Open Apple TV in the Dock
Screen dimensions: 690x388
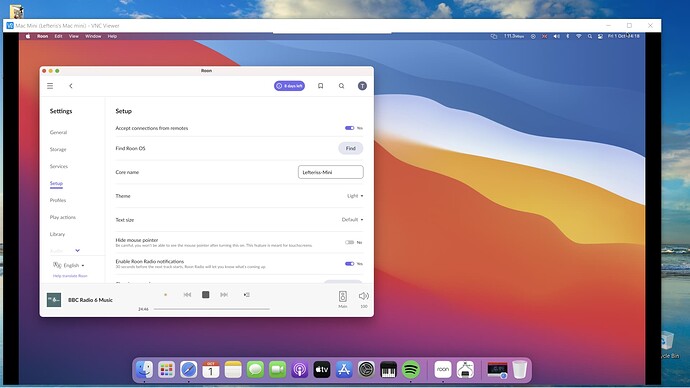(x=322, y=370)
